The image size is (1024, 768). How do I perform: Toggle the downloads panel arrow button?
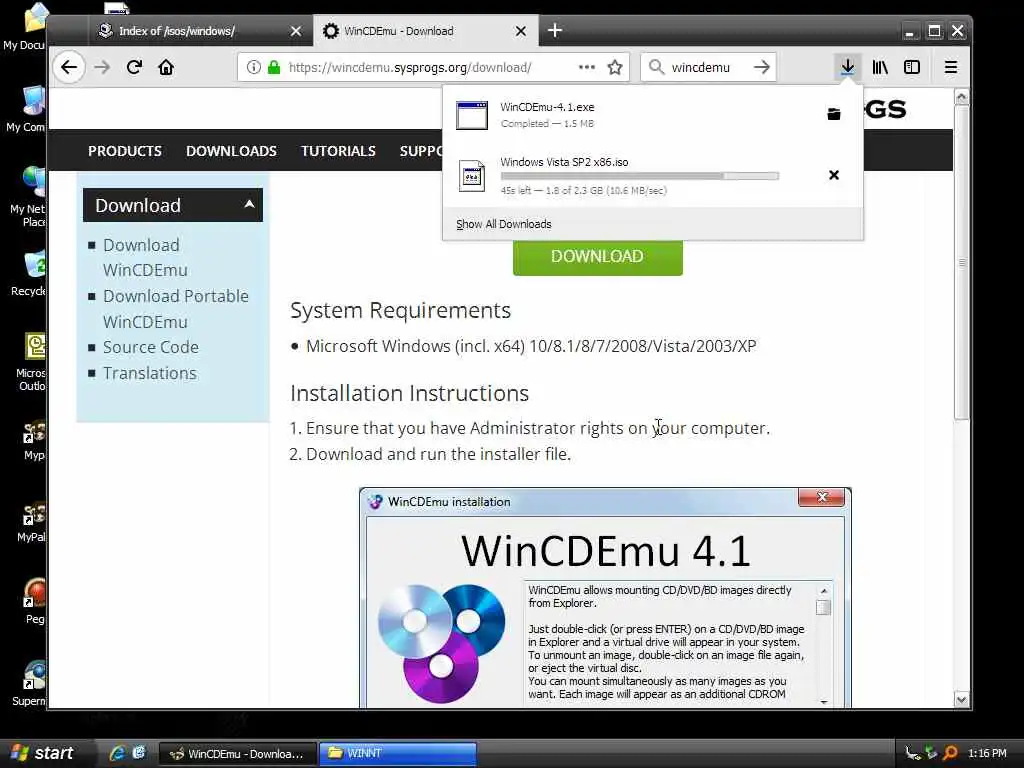pos(847,67)
